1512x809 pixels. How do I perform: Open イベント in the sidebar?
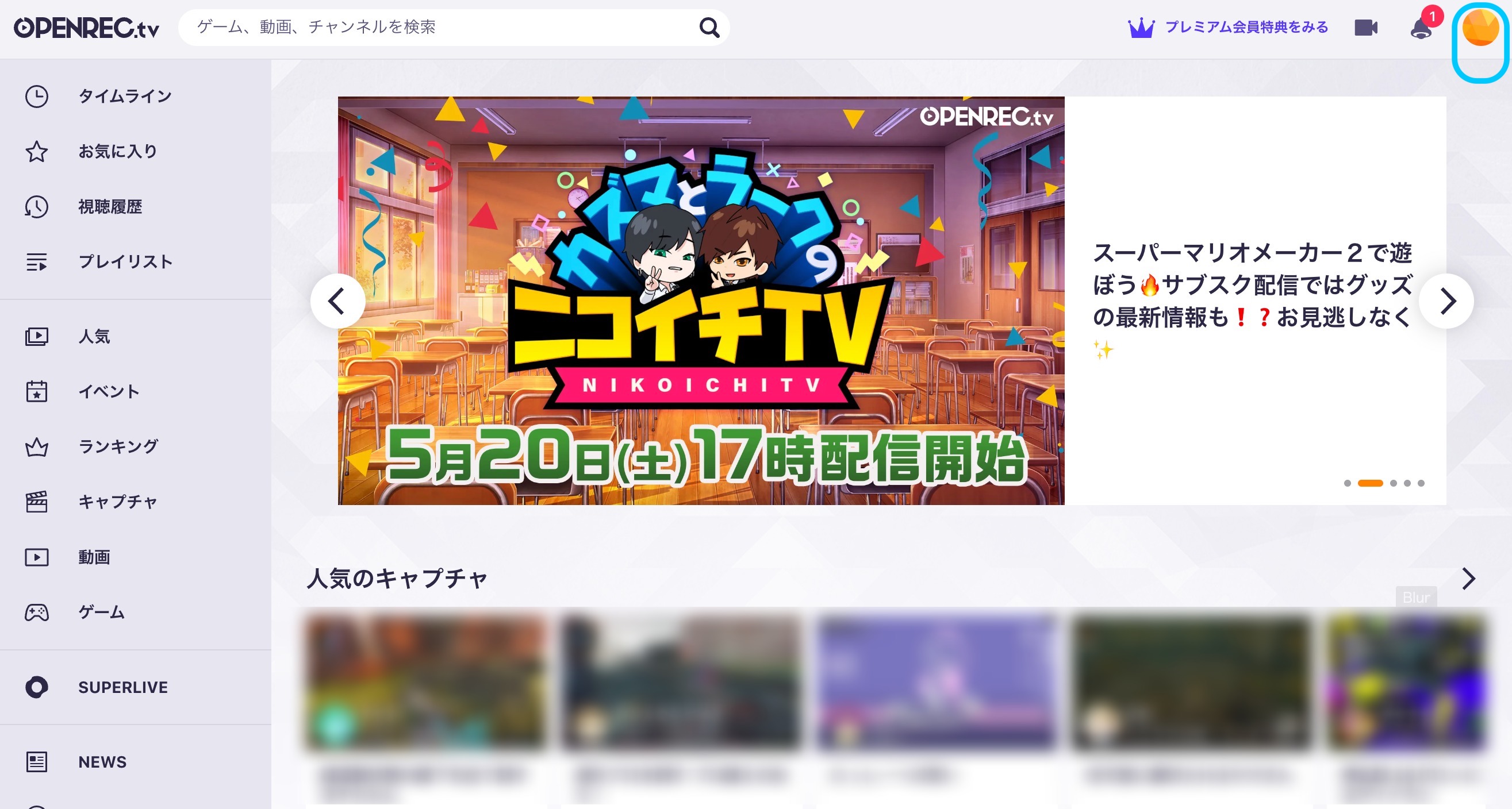click(109, 391)
